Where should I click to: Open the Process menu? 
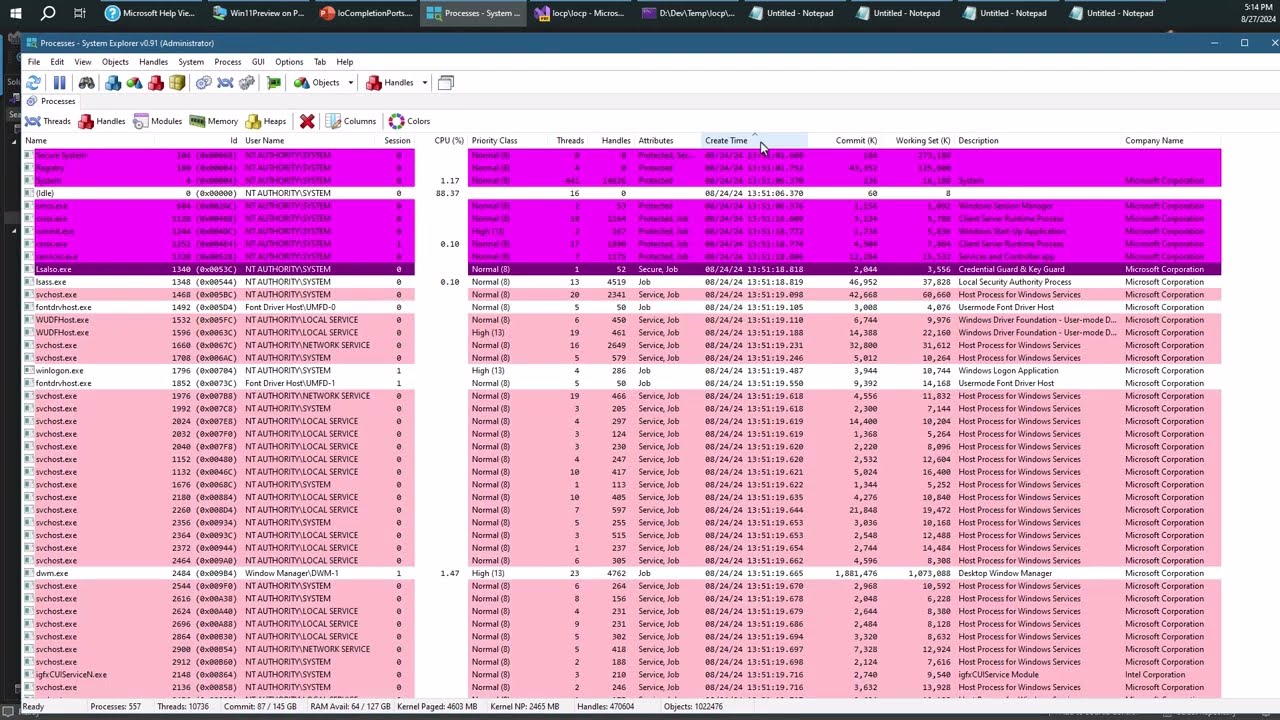pyautogui.click(x=228, y=62)
